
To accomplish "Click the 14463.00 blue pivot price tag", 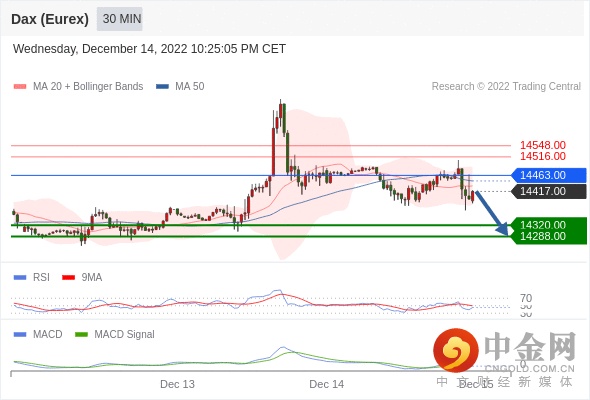I will tap(549, 175).
